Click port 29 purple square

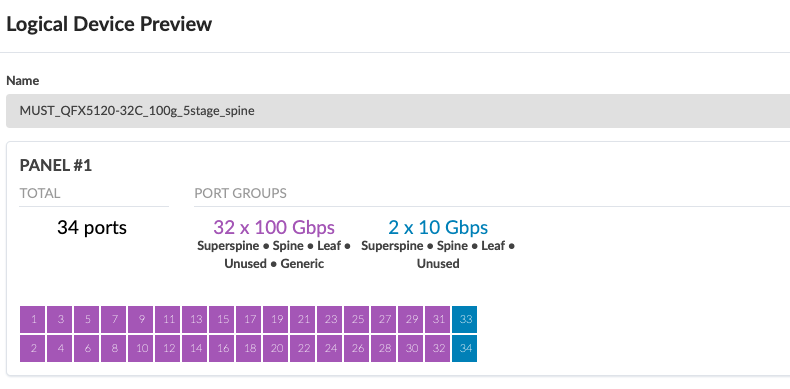click(411, 319)
